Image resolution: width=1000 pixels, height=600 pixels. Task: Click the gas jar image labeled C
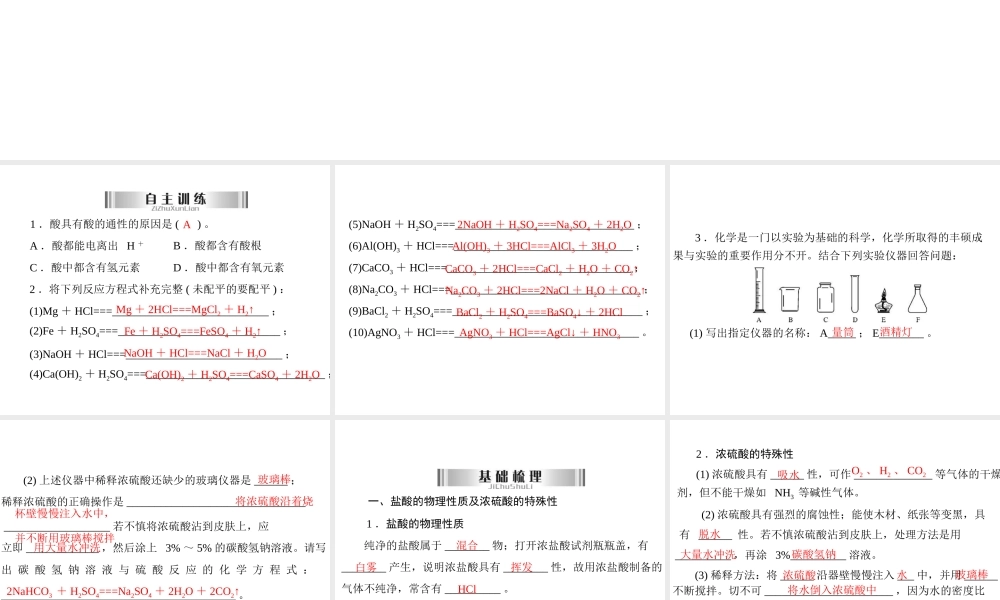[x=825, y=298]
